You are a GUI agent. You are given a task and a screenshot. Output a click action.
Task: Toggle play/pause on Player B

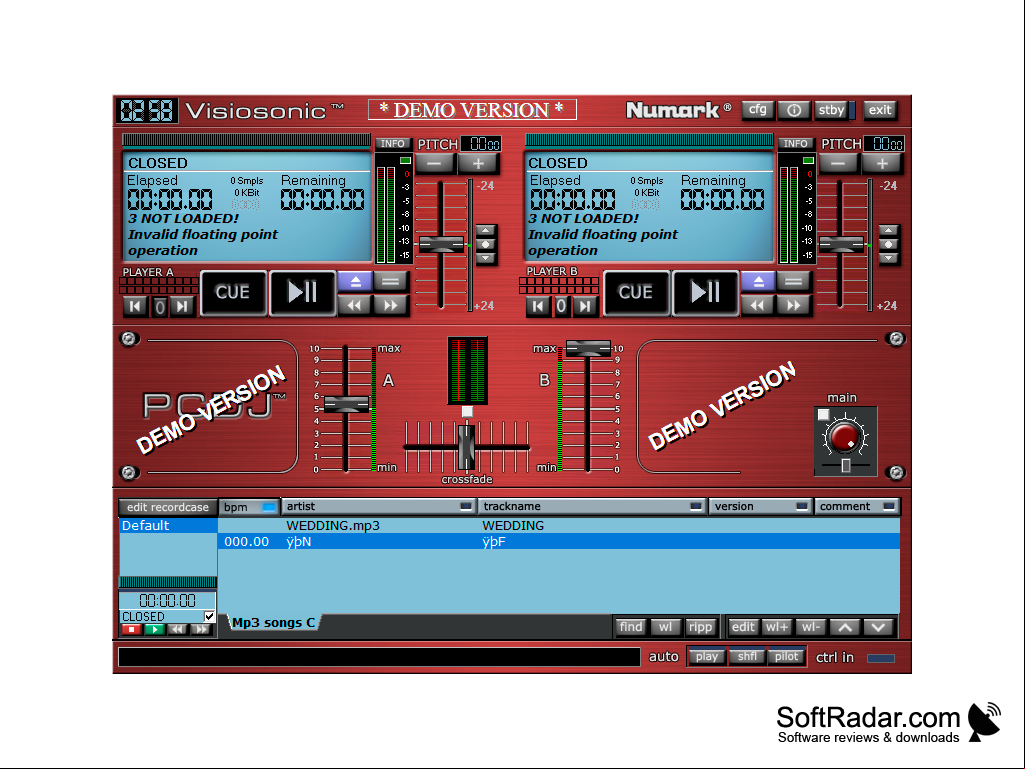pos(705,292)
